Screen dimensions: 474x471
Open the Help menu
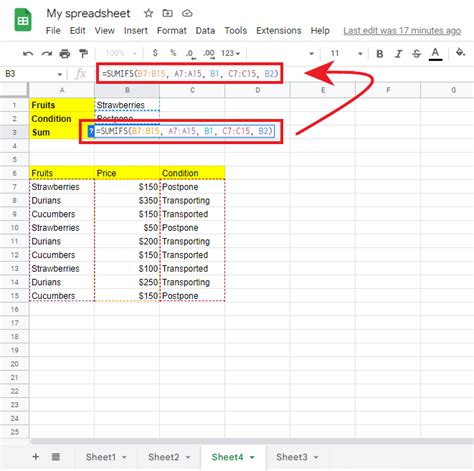[320, 31]
